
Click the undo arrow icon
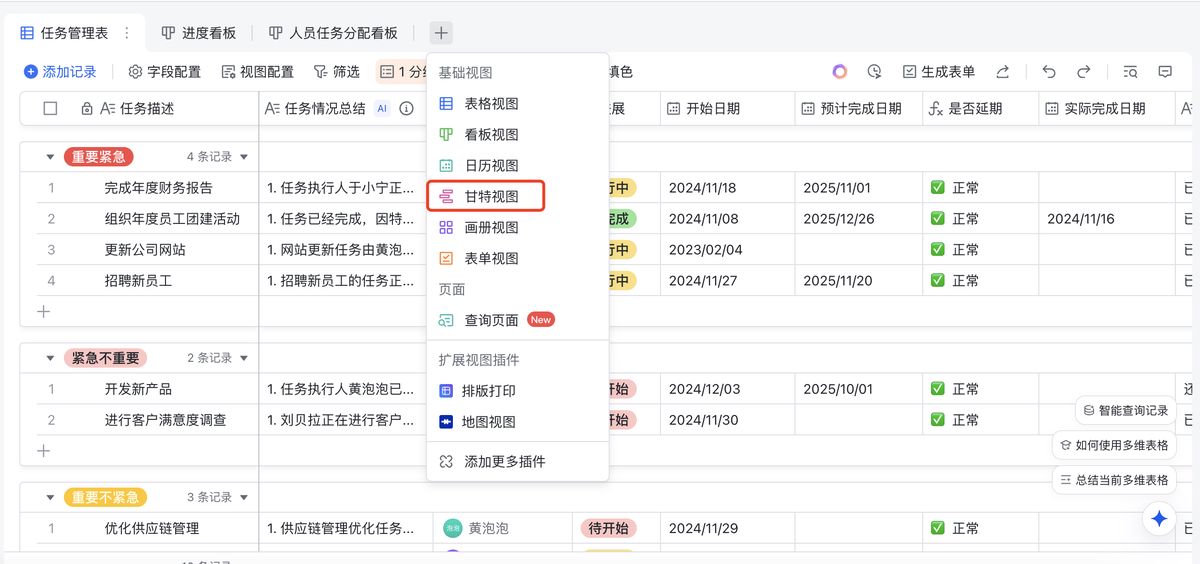(x=1048, y=72)
